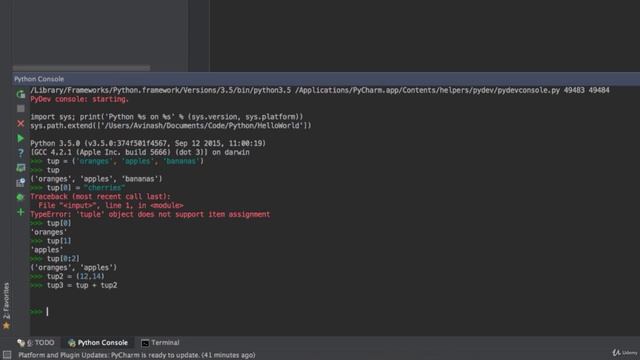Viewport: 640px width, 360px height.
Task: Click the Traceback (most recent call last) line
Action: [100, 197]
